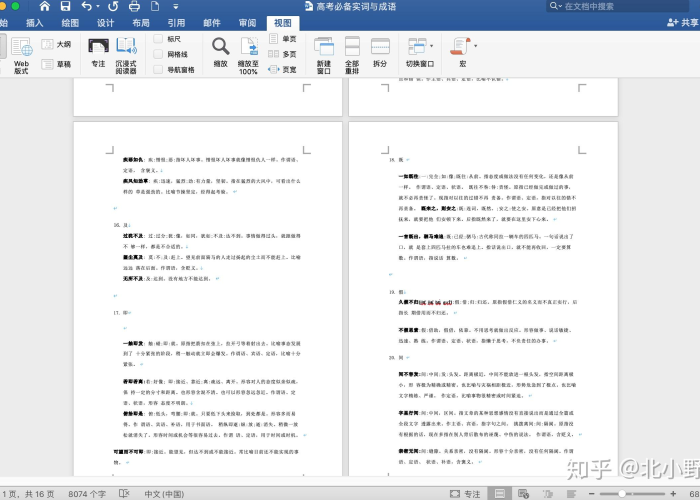Open the 绘图 ribbon tab
This screenshot has height=500, width=700.
tap(70, 23)
